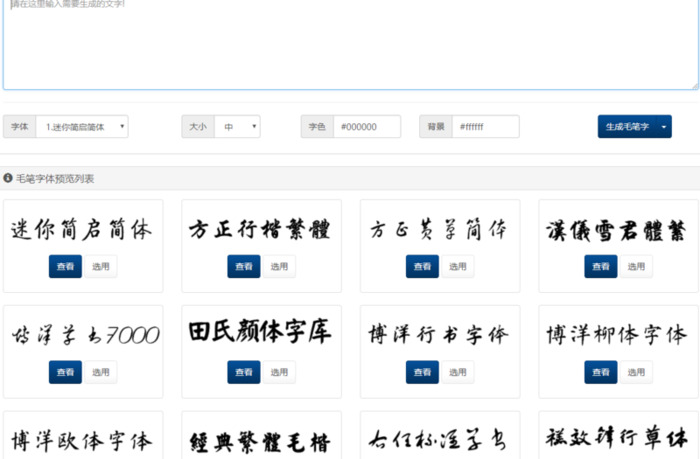Image resolution: width=700 pixels, height=459 pixels.
Task: Click the 方正行楷繁體 font preview image
Action: click(x=260, y=230)
